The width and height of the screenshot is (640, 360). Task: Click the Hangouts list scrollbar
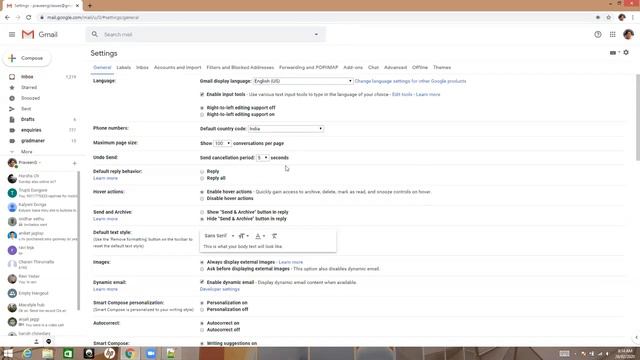78,241
